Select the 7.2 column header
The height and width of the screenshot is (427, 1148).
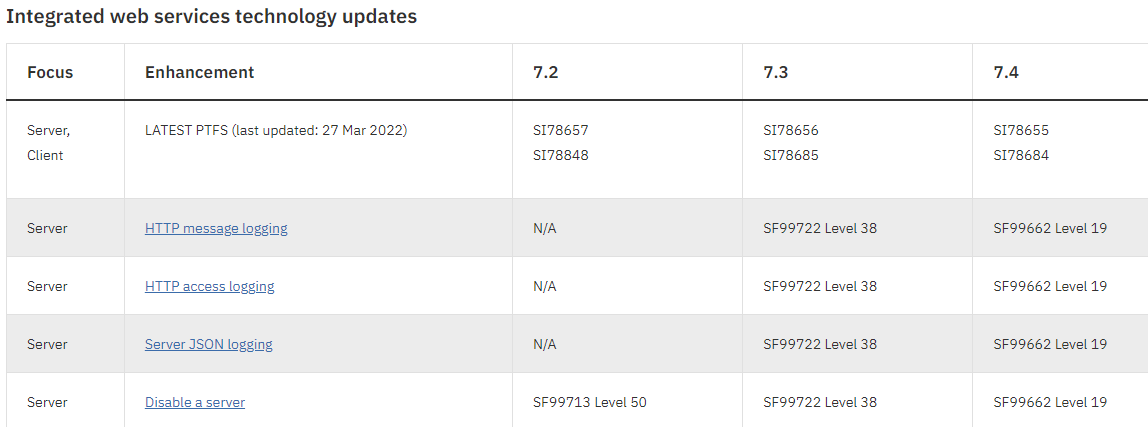[x=545, y=73]
